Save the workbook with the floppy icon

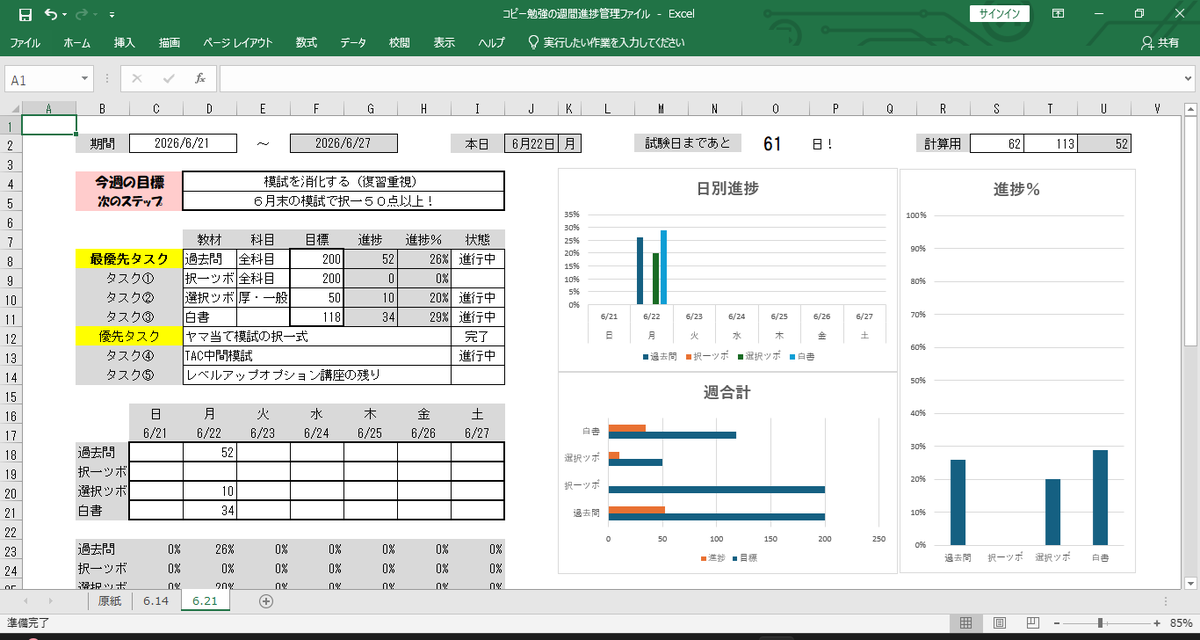click(x=25, y=14)
